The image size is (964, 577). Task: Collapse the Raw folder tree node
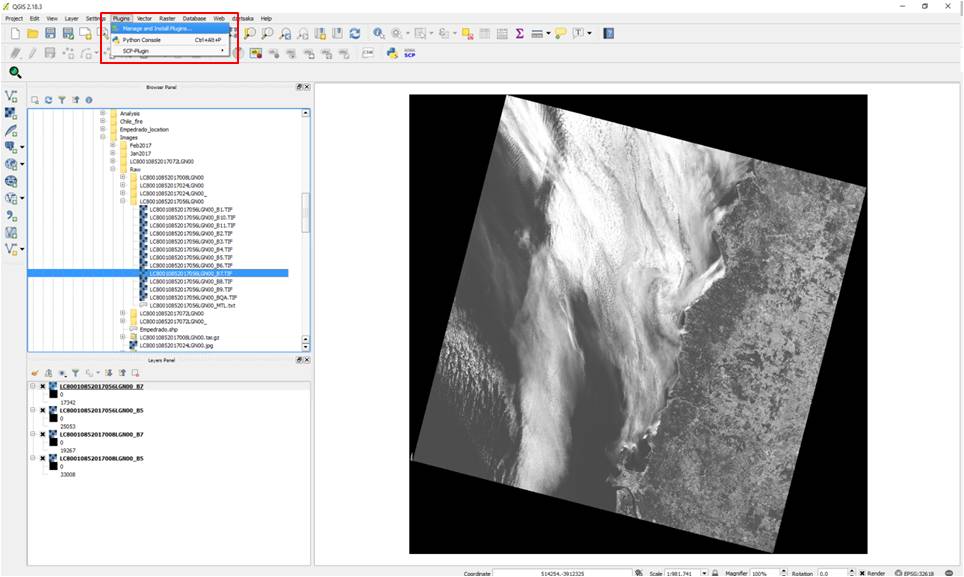click(112, 170)
